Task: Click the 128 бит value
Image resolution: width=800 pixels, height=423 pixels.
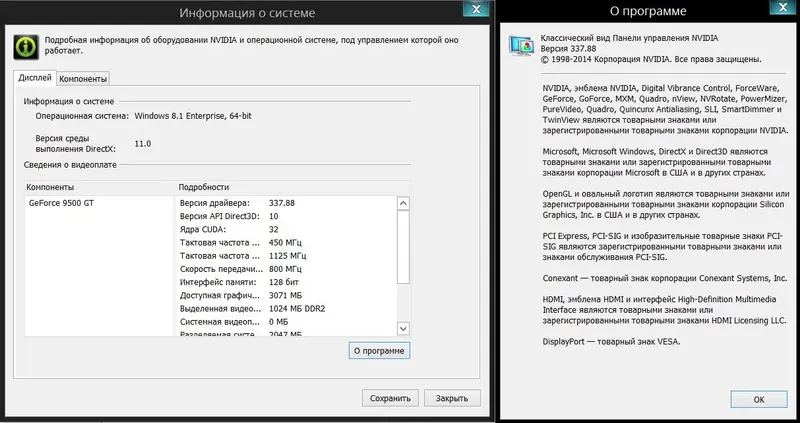Action: click(284, 282)
